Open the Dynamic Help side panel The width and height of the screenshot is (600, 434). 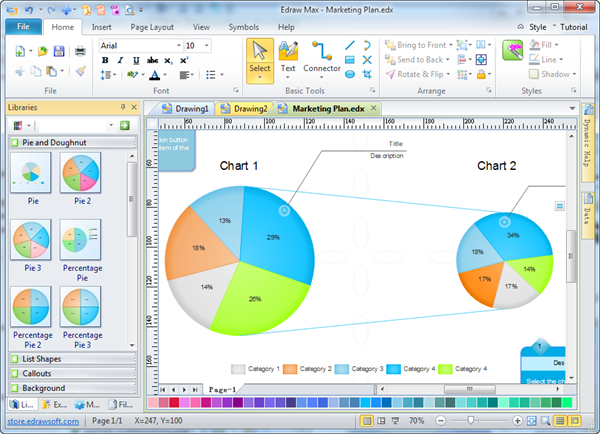(x=587, y=142)
